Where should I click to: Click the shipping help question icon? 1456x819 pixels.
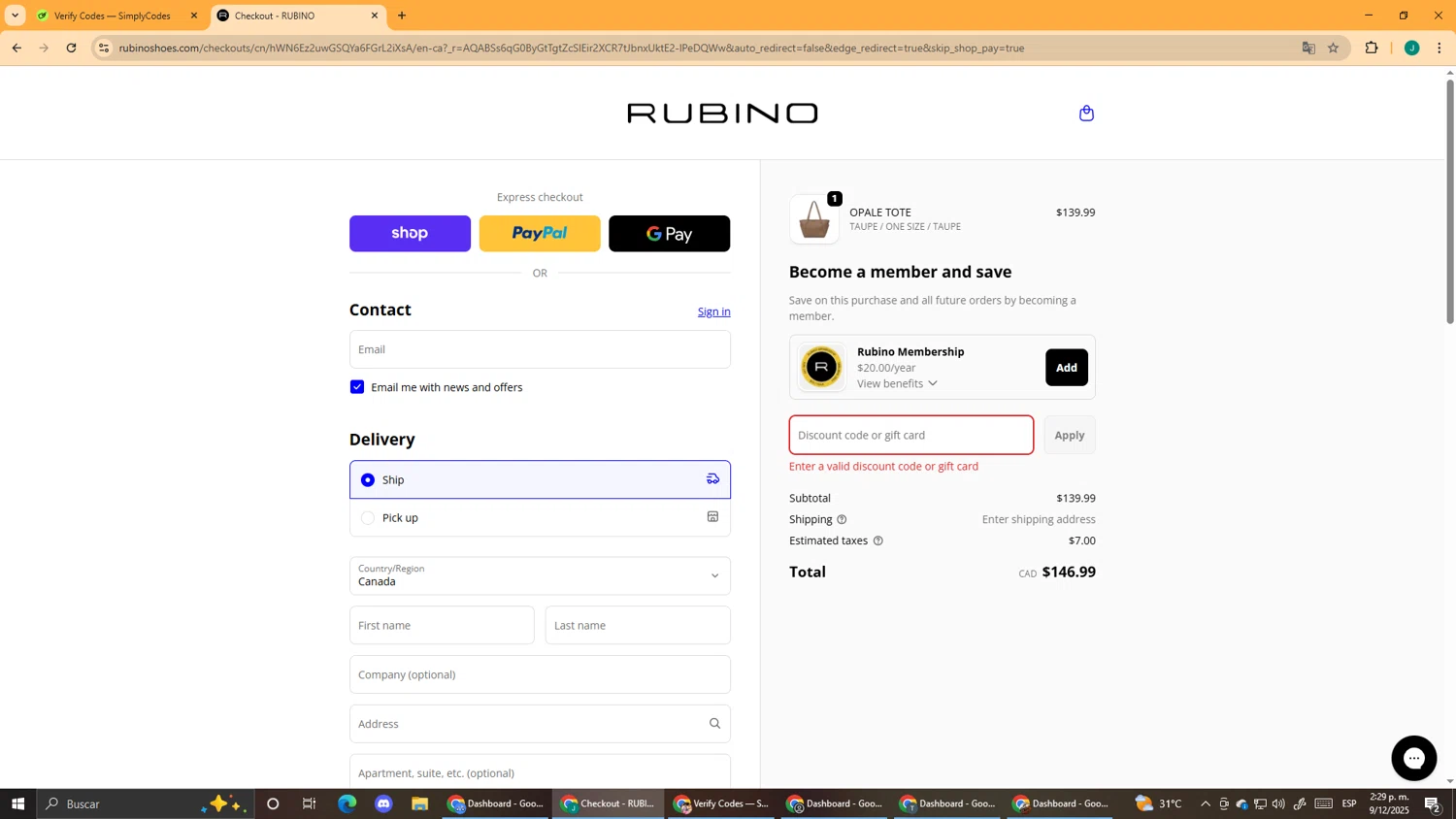tap(842, 520)
